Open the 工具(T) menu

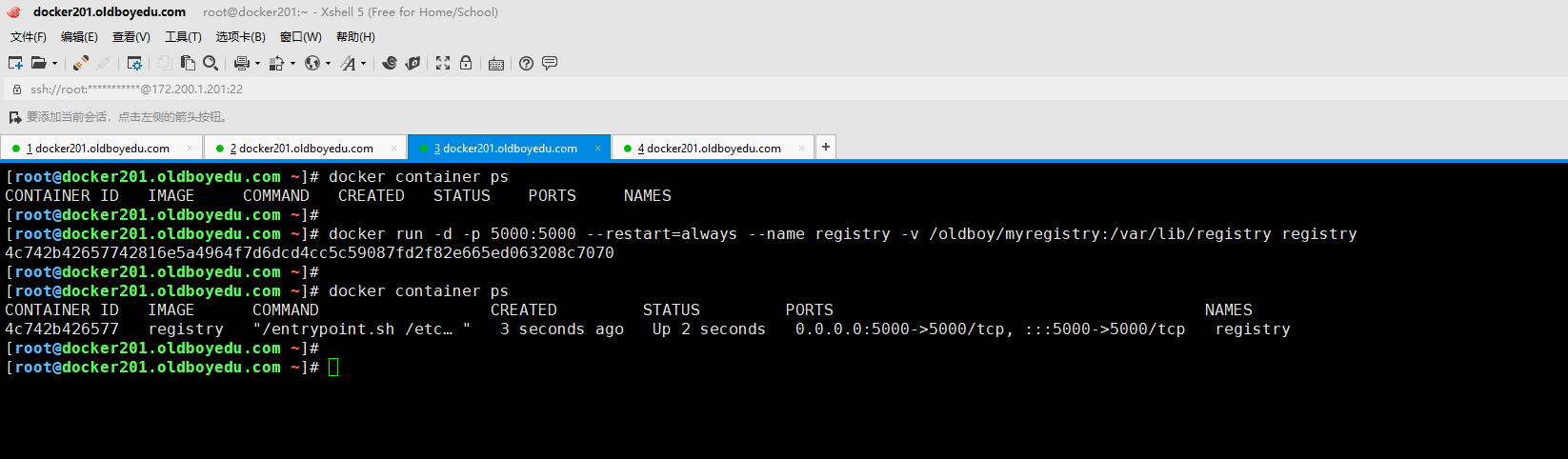point(183,37)
